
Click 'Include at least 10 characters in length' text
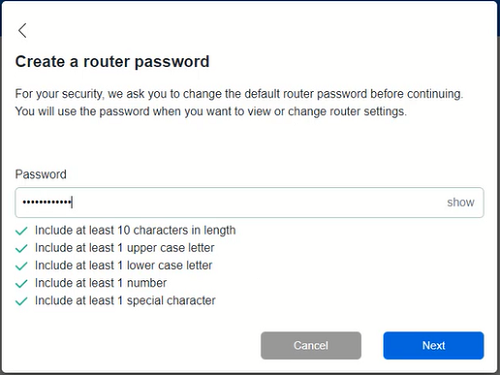(135, 230)
